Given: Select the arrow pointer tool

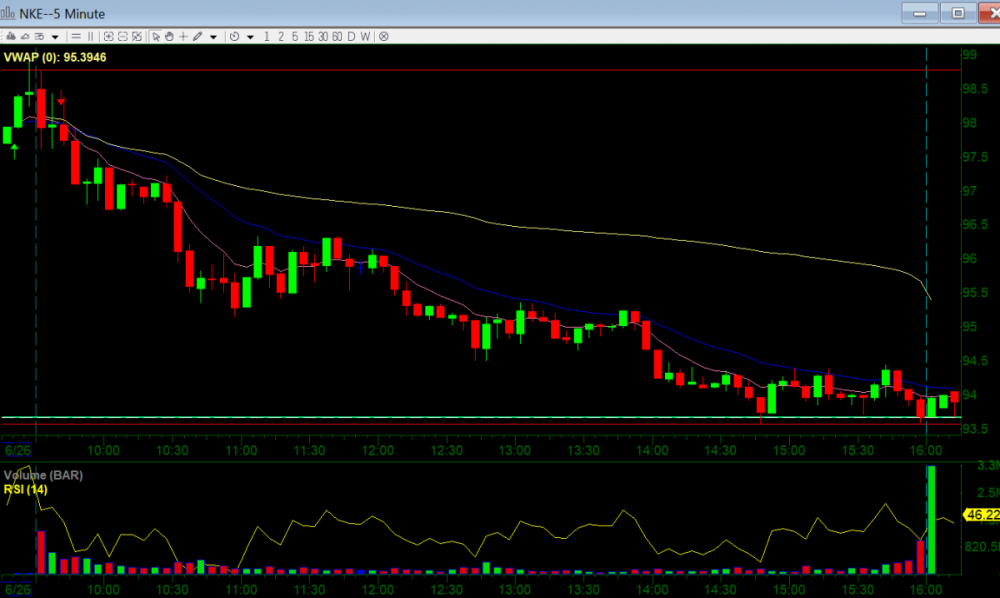Looking at the screenshot, I should 156,36.
